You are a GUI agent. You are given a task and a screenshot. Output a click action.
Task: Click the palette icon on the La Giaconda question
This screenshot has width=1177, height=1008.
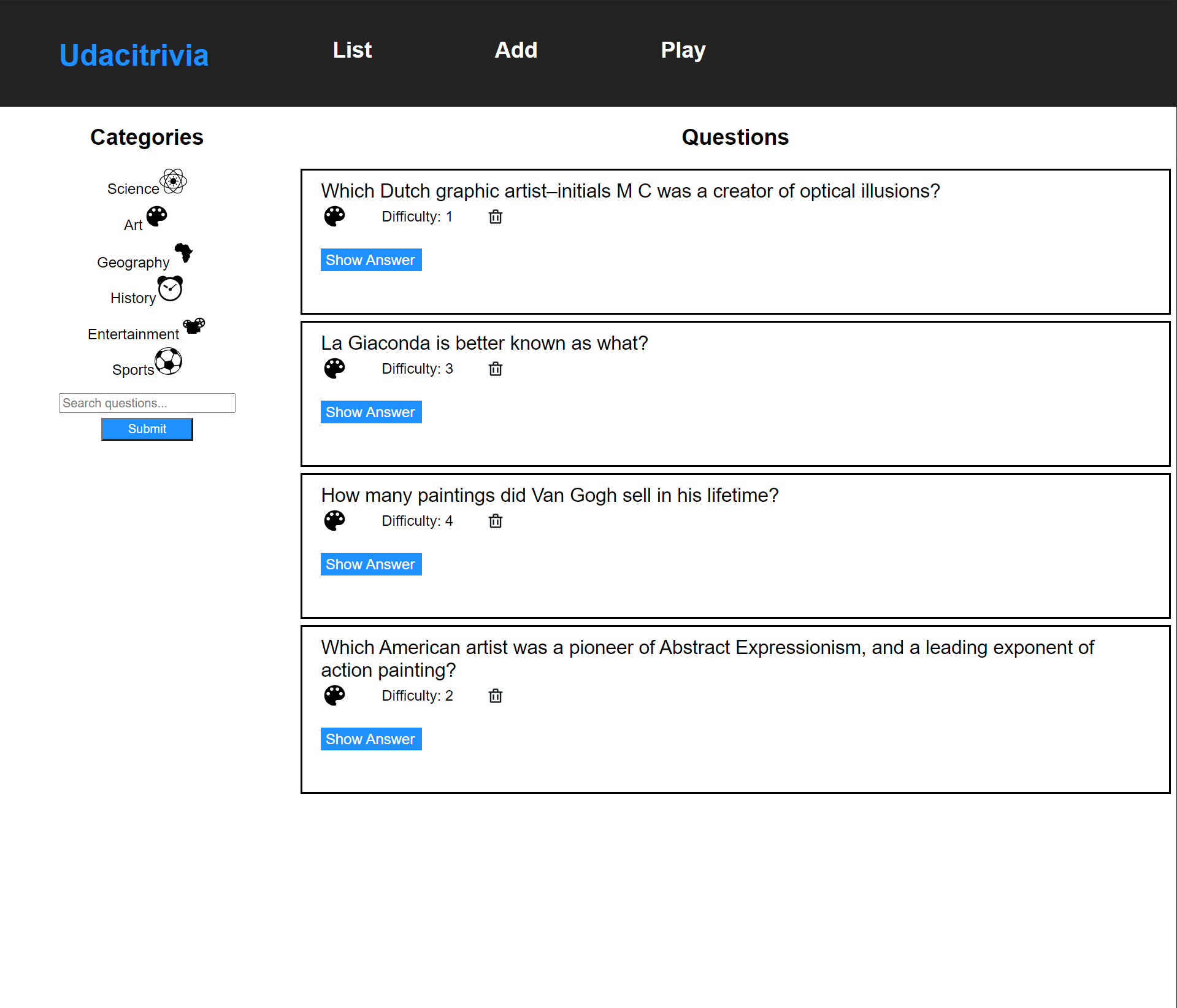click(334, 368)
